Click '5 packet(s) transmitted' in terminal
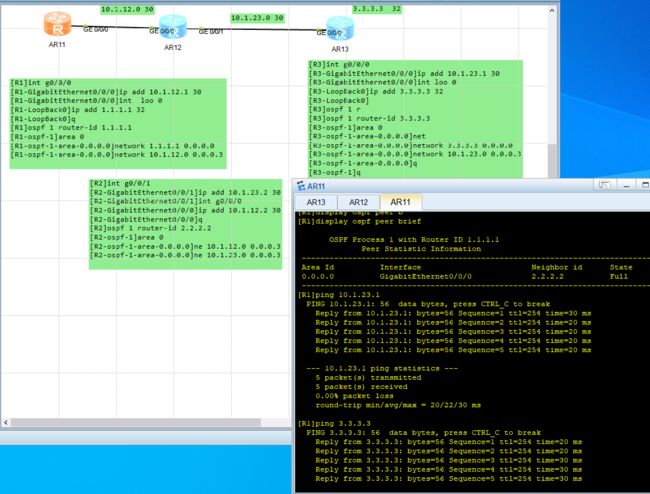 (x=368, y=378)
